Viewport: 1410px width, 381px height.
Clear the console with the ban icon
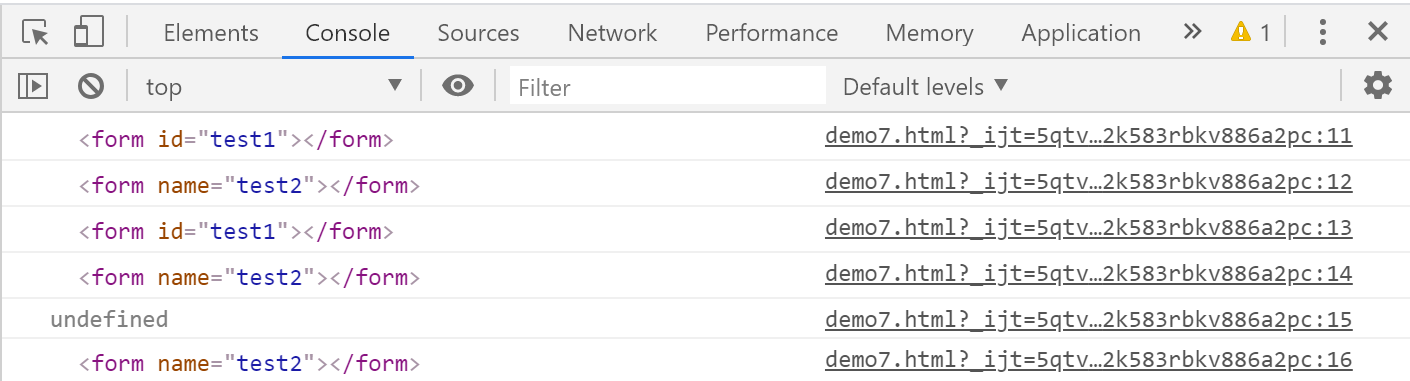point(91,86)
